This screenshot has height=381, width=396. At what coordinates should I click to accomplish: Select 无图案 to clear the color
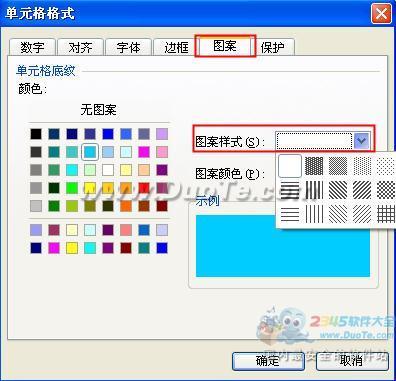click(99, 110)
